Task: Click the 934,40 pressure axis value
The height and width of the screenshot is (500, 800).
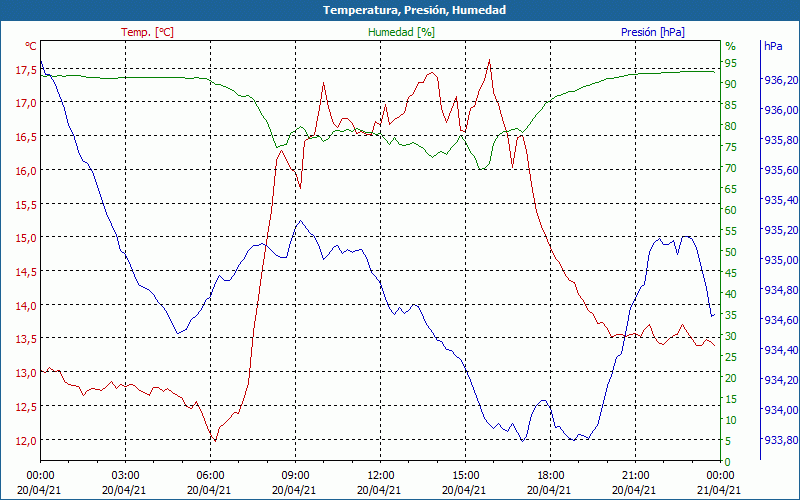Action: click(x=781, y=351)
